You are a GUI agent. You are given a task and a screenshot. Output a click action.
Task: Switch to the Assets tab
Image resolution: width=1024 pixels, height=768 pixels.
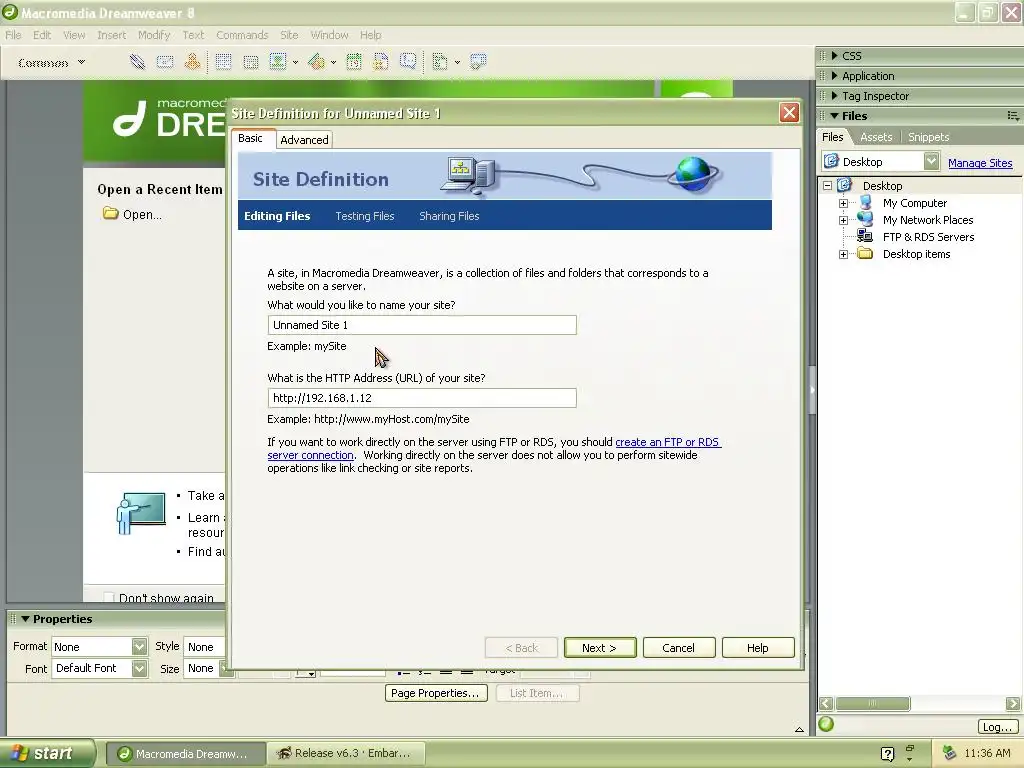tap(876, 137)
